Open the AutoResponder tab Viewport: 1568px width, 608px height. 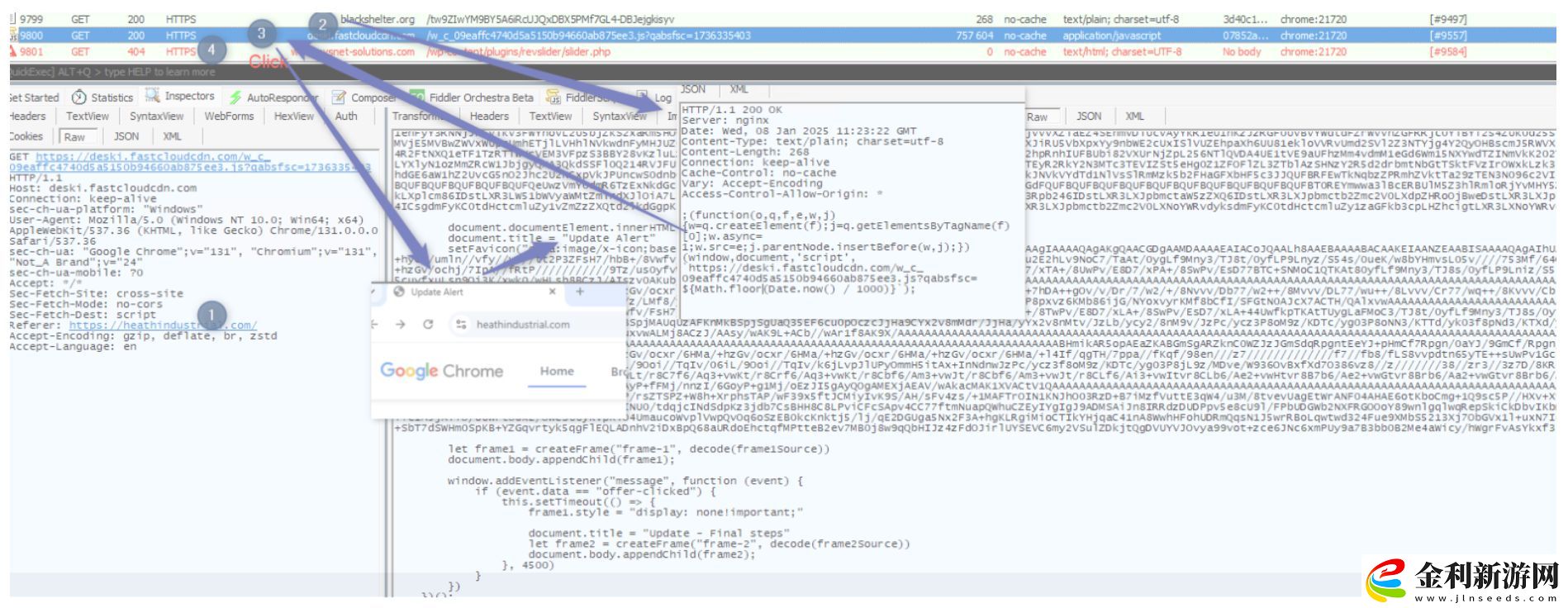click(273, 97)
